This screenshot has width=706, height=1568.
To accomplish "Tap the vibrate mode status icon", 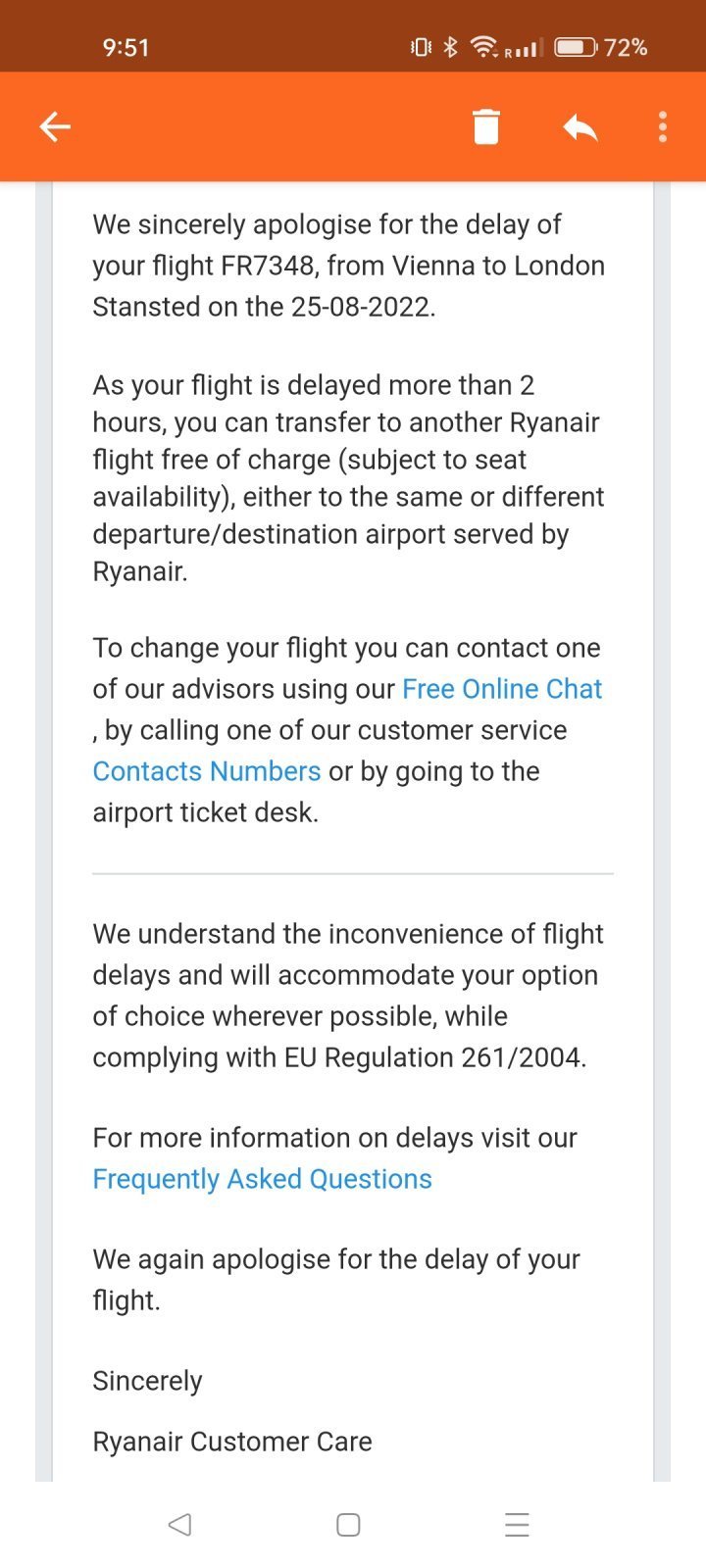I will click(421, 47).
